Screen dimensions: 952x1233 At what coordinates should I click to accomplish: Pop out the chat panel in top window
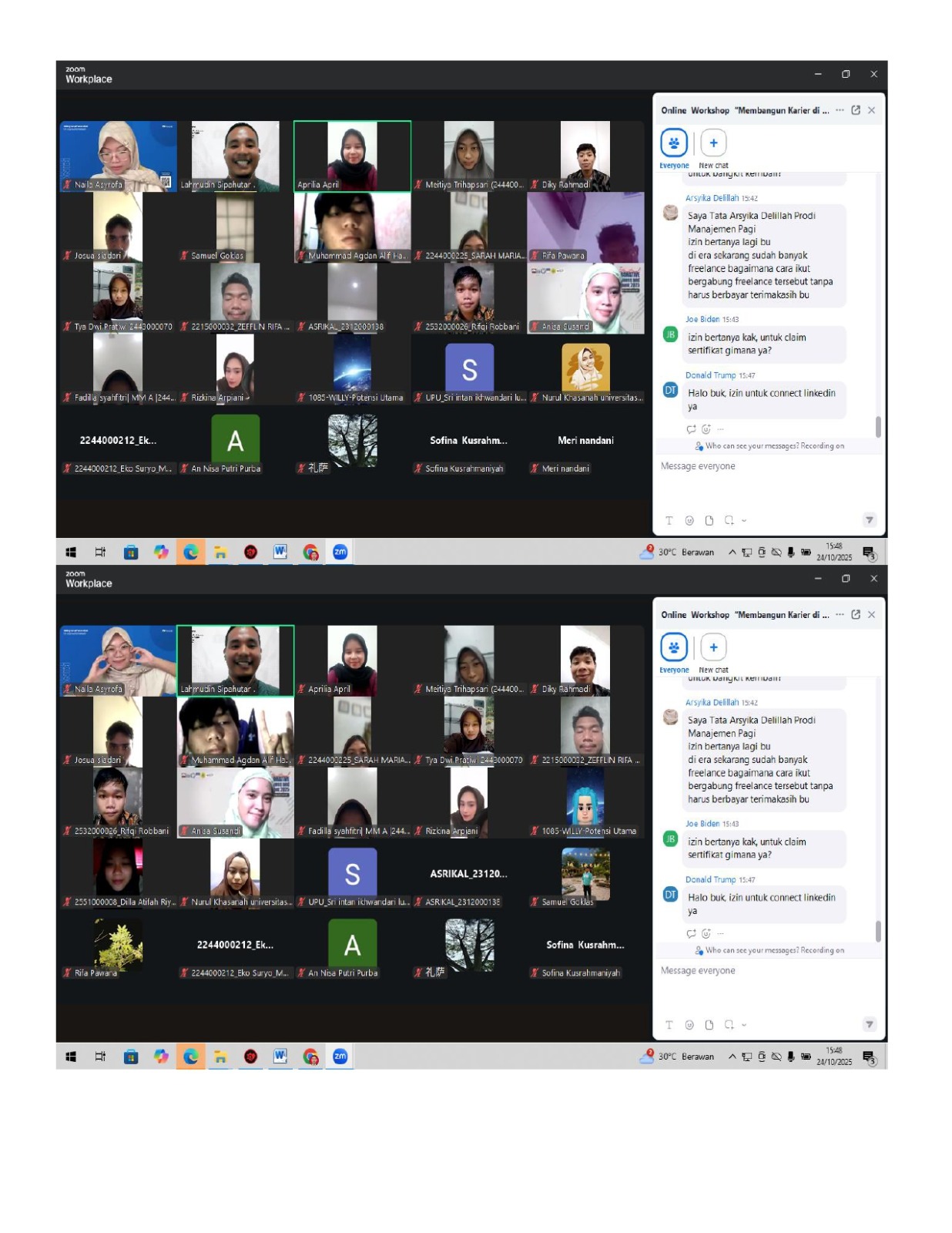point(856,110)
